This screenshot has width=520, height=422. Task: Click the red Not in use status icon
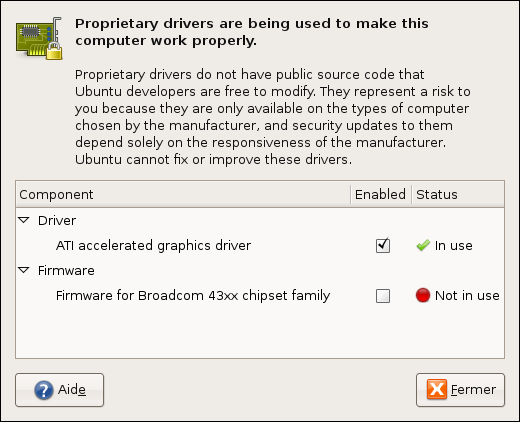(423, 296)
